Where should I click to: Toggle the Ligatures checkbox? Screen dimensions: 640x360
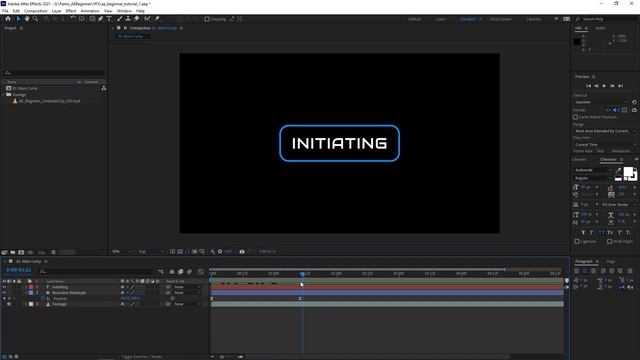click(x=577, y=242)
